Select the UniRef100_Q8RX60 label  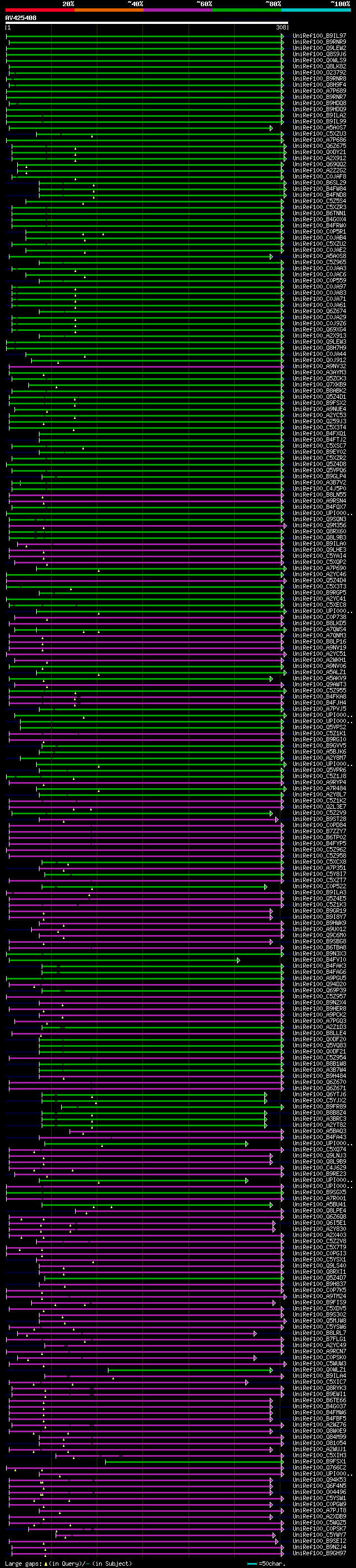click(319, 531)
